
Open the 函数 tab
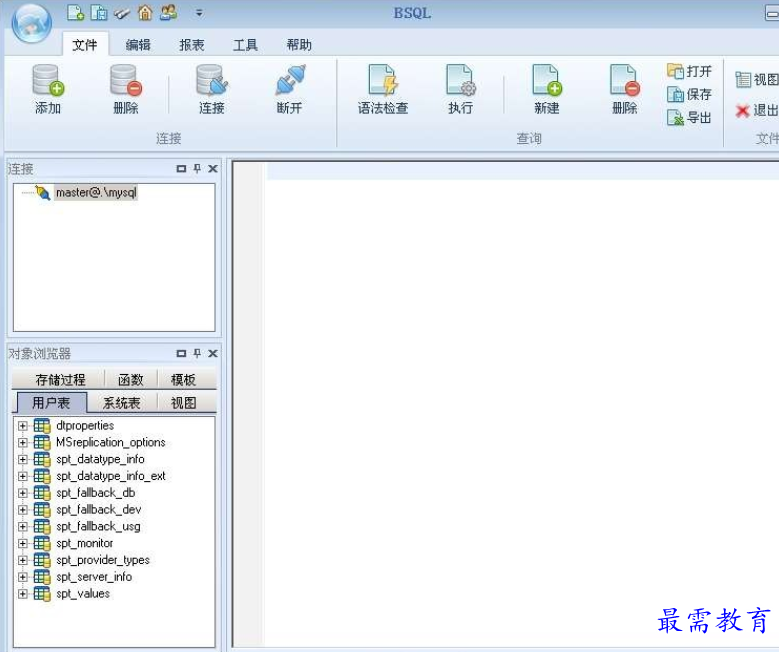[131, 380]
